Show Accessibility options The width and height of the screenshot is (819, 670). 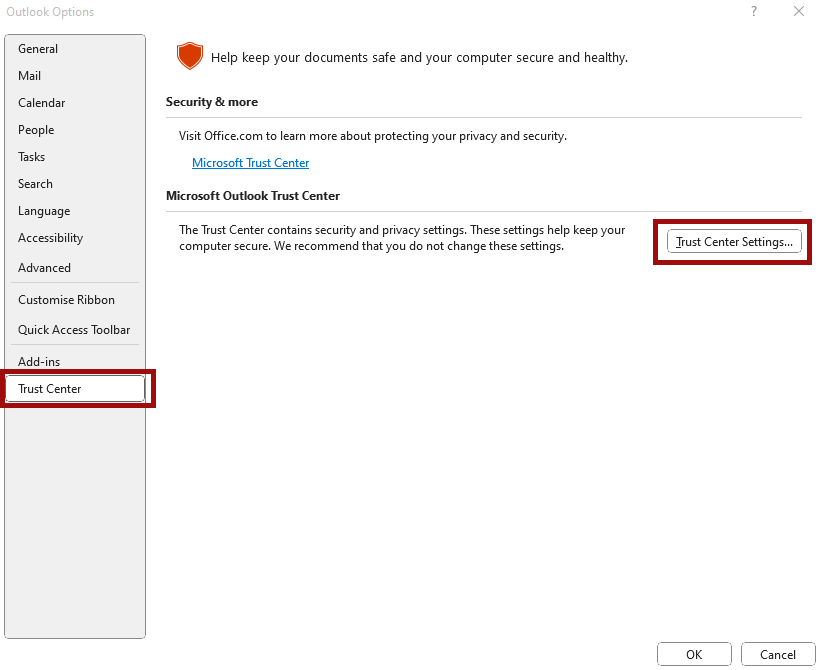click(75, 238)
